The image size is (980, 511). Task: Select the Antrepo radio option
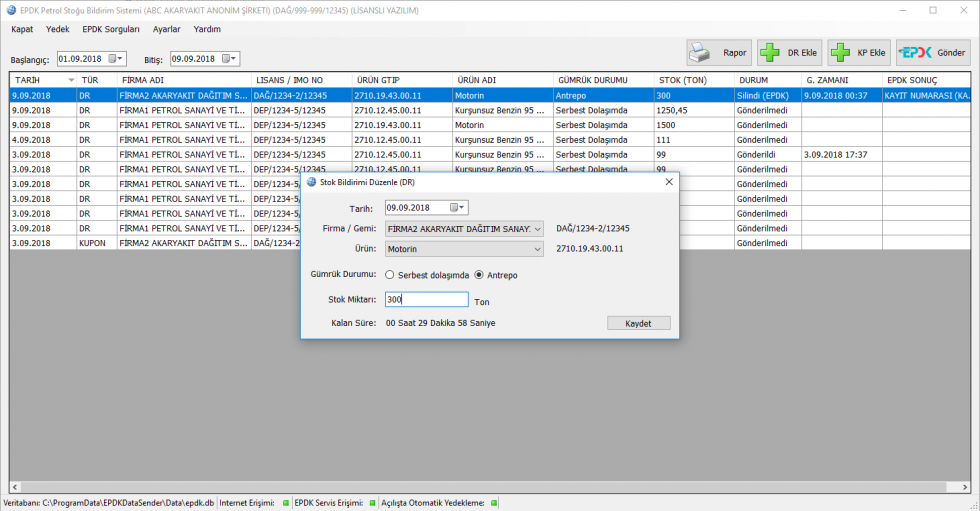click(479, 275)
